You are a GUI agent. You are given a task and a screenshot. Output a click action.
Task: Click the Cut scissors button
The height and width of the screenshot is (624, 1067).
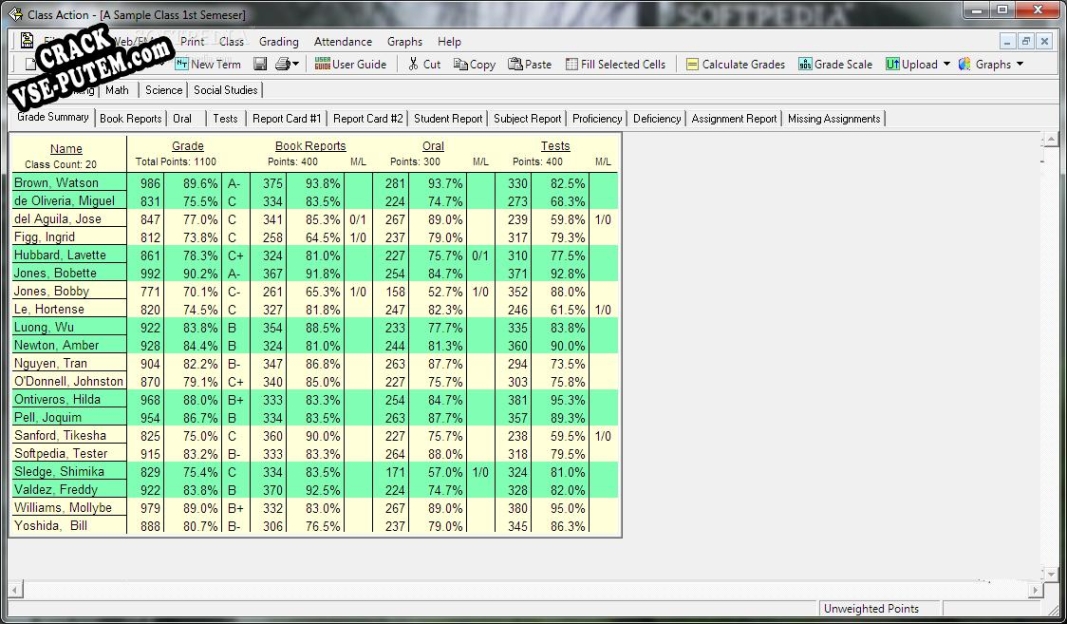tap(424, 64)
